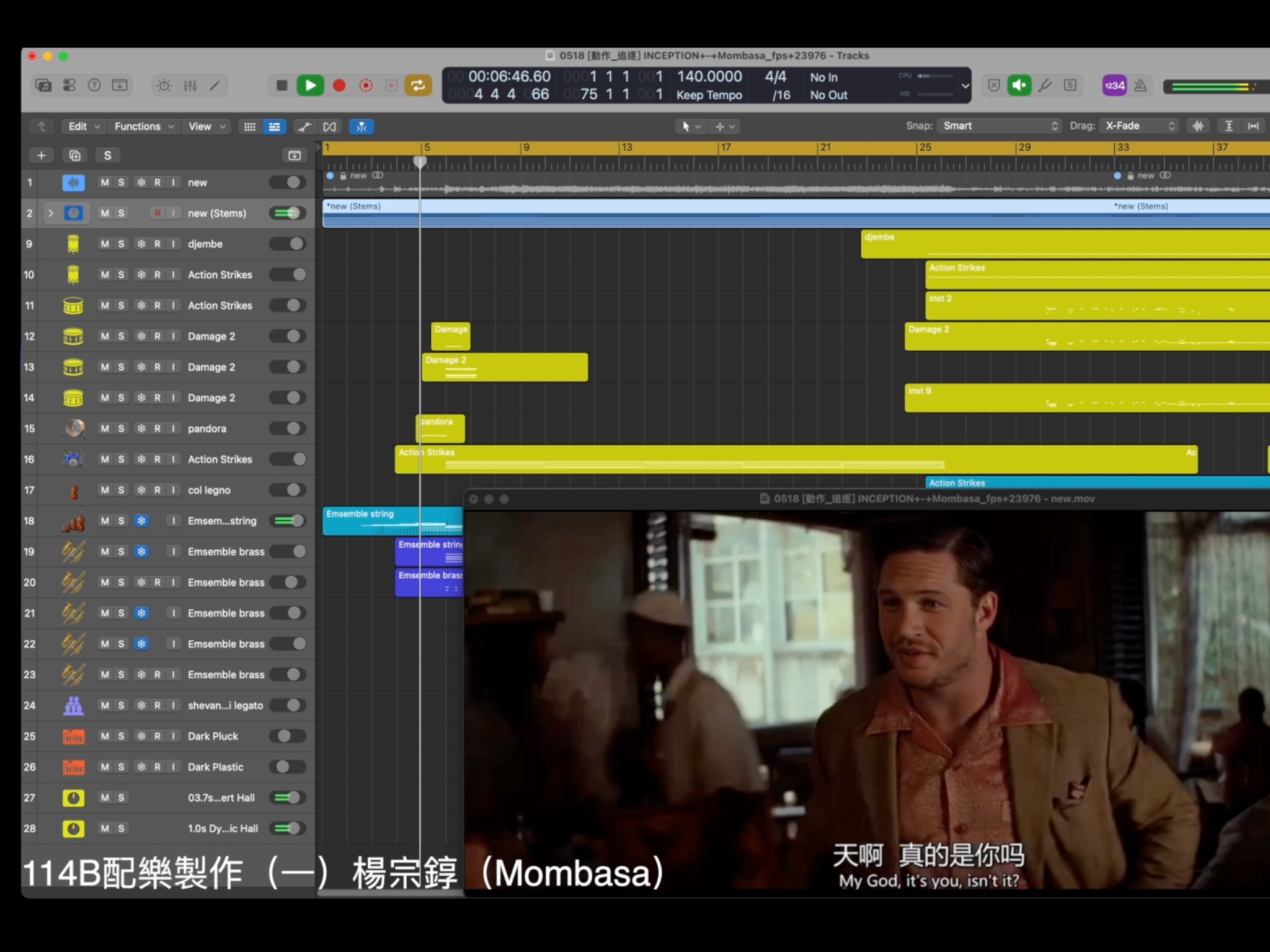
Task: Adjust volume slider on Dark Pluck track
Action: pyautogui.click(x=288, y=736)
